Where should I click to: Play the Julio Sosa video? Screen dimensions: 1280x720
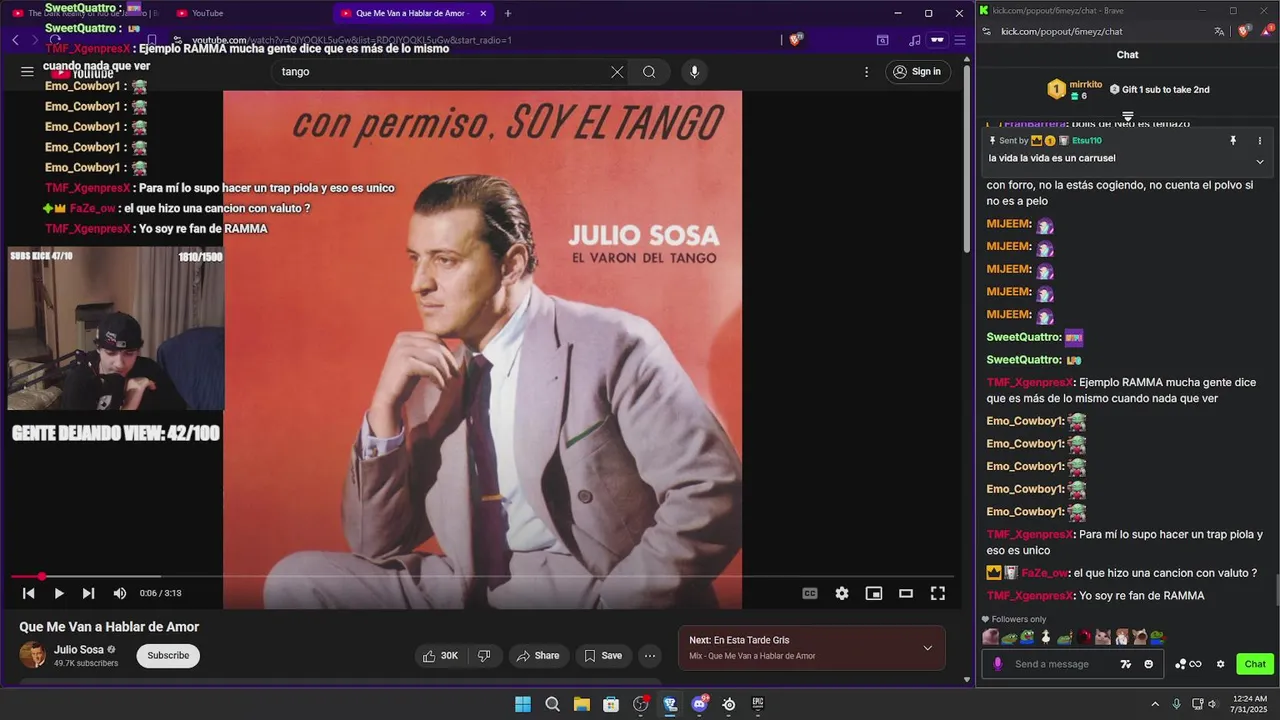[x=59, y=593]
